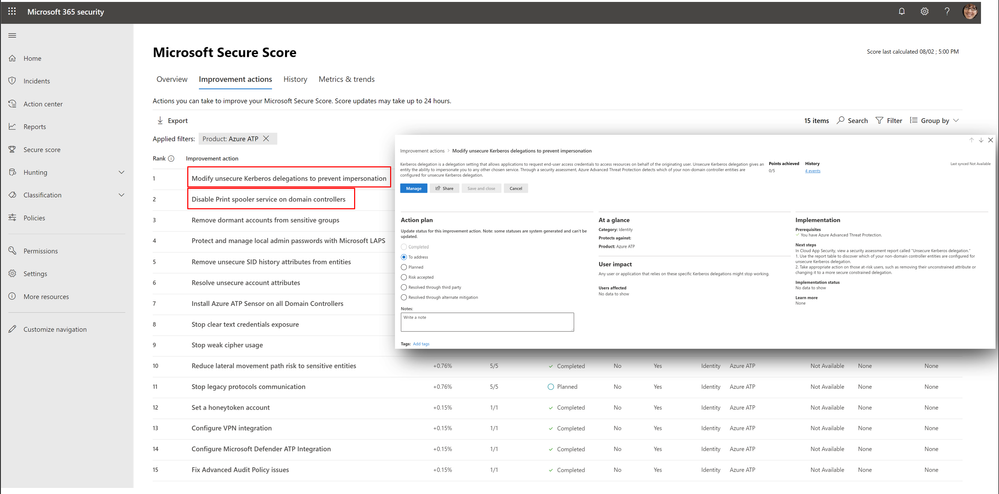Viewport: 999px width, 494px height.
Task: Expand the Classification menu in sidebar
Action: point(122,195)
